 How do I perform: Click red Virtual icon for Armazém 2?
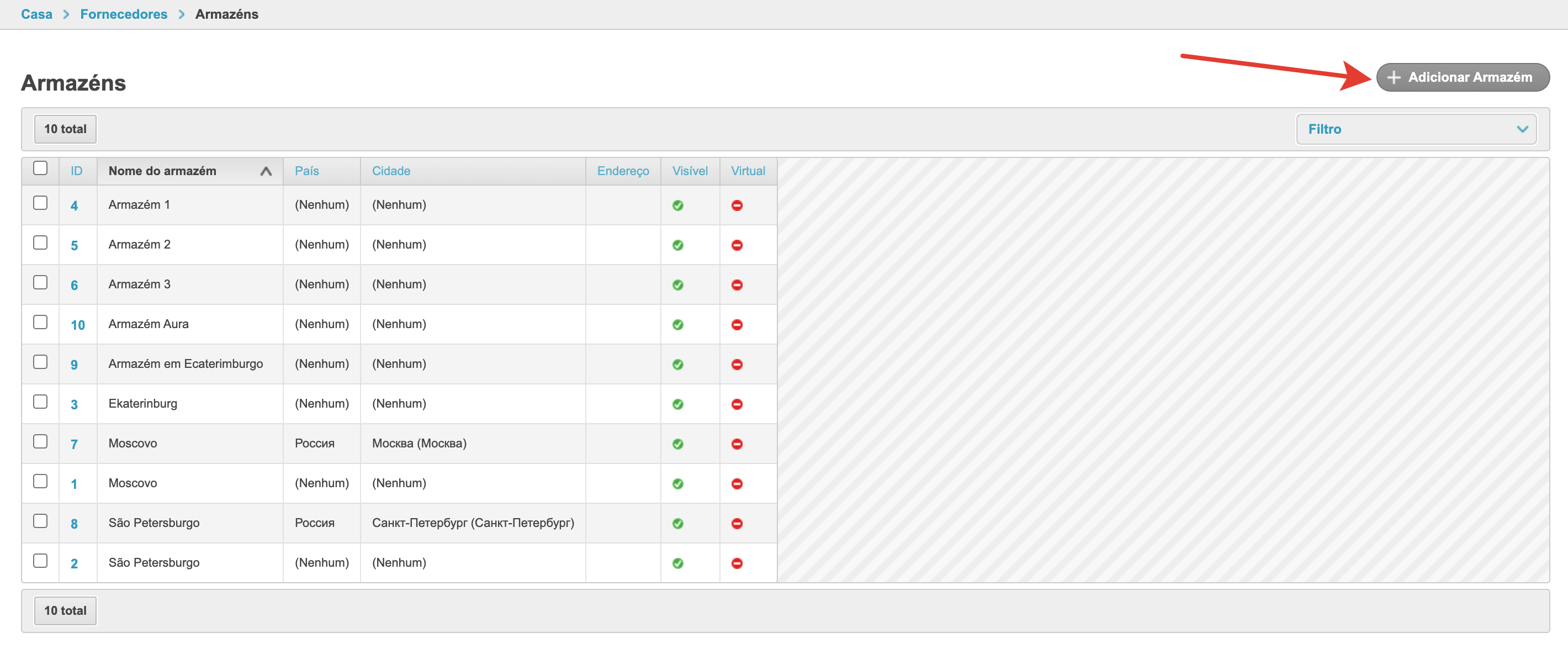point(737,245)
